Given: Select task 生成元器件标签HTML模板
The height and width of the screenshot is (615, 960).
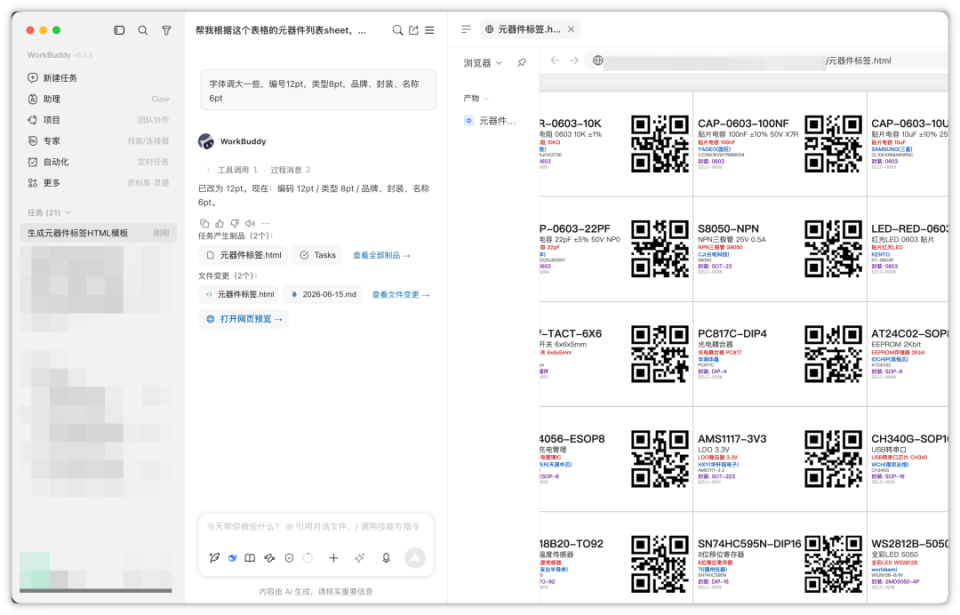Looking at the screenshot, I should coord(98,233).
